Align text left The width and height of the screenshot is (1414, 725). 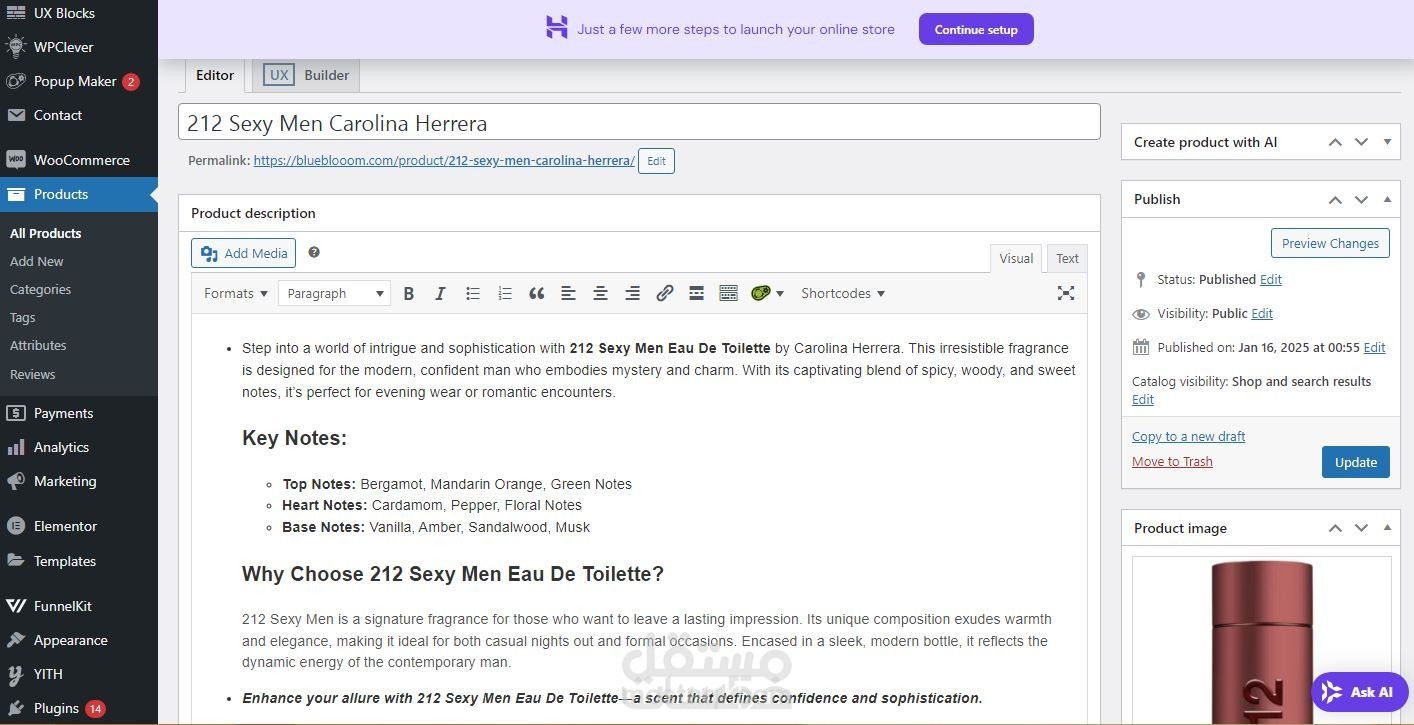568,293
